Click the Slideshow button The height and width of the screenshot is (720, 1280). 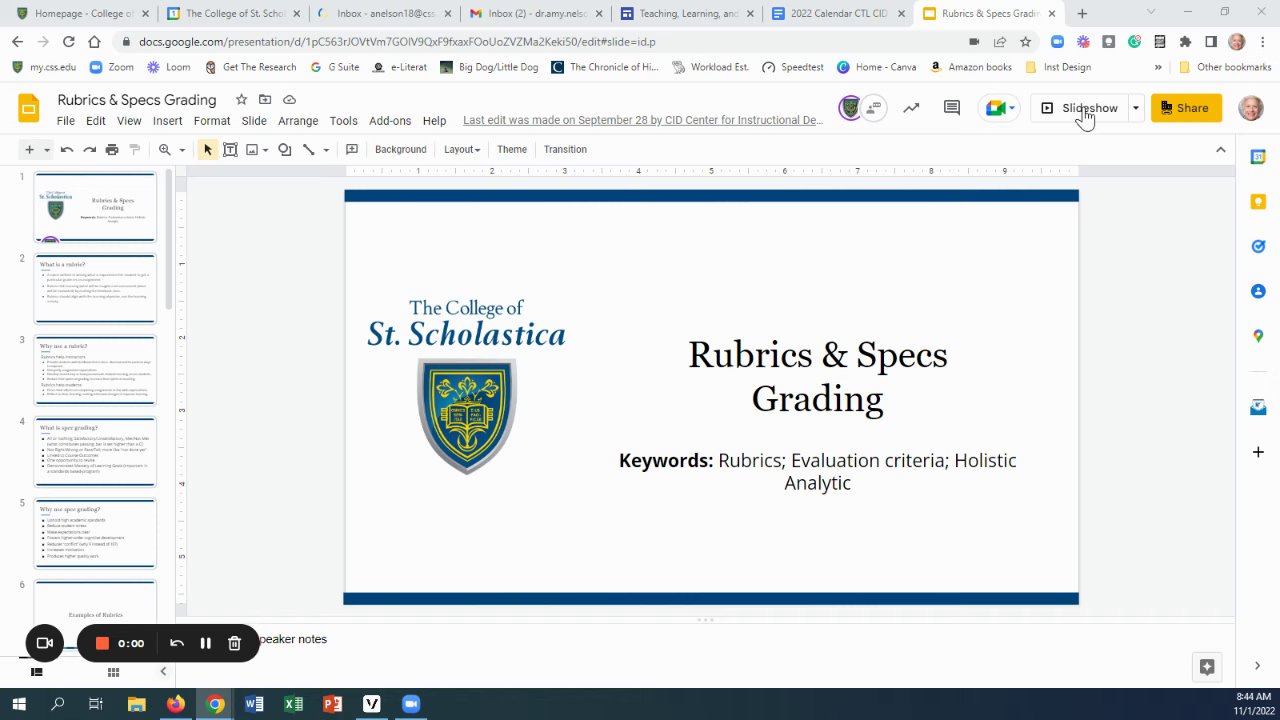coord(1079,108)
